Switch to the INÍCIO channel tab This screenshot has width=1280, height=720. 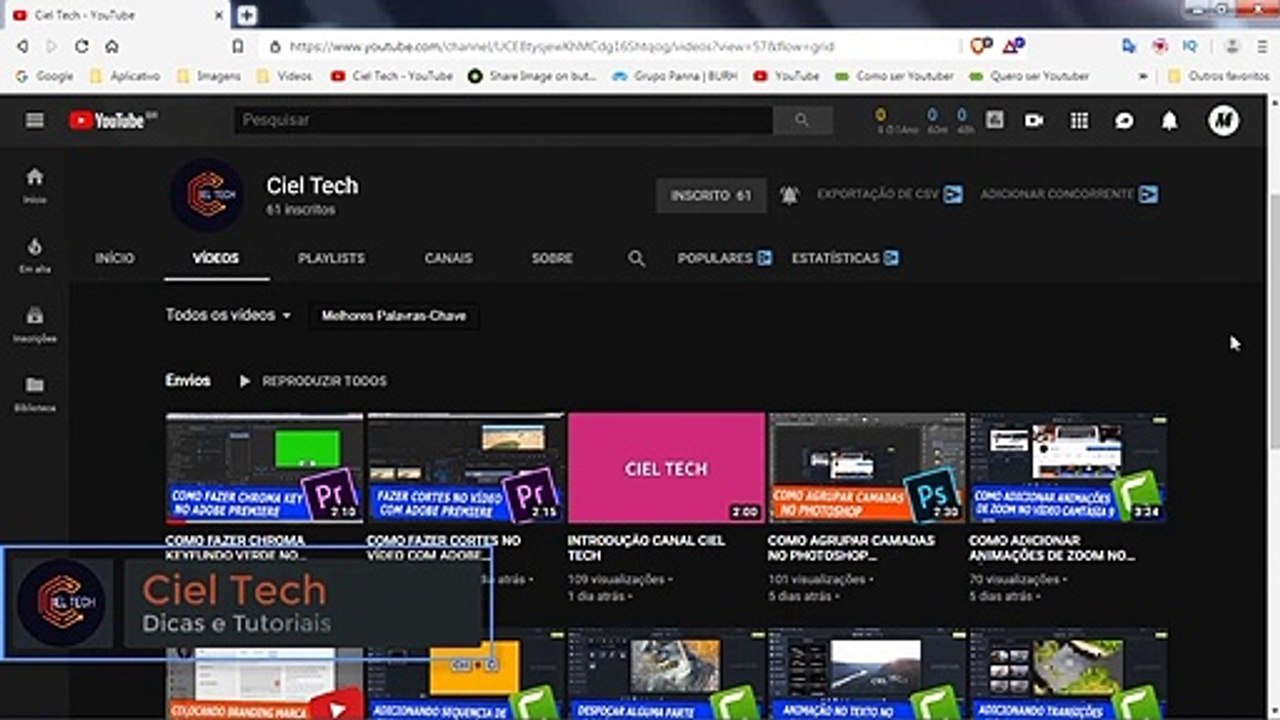pos(115,258)
